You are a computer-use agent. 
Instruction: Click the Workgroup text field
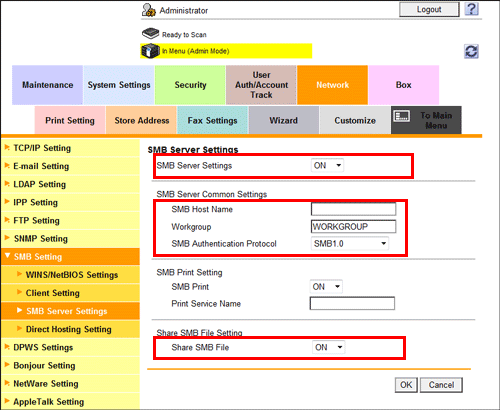pos(353,227)
